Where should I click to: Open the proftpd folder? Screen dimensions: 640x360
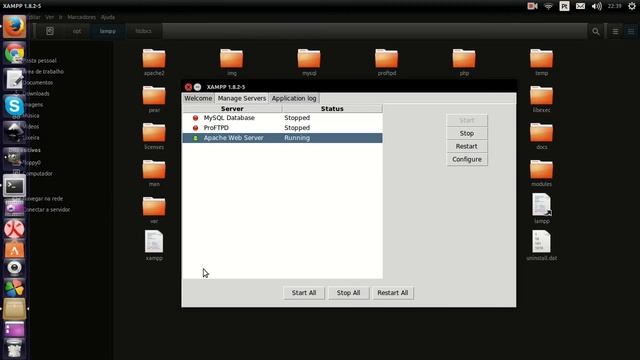pyautogui.click(x=387, y=62)
